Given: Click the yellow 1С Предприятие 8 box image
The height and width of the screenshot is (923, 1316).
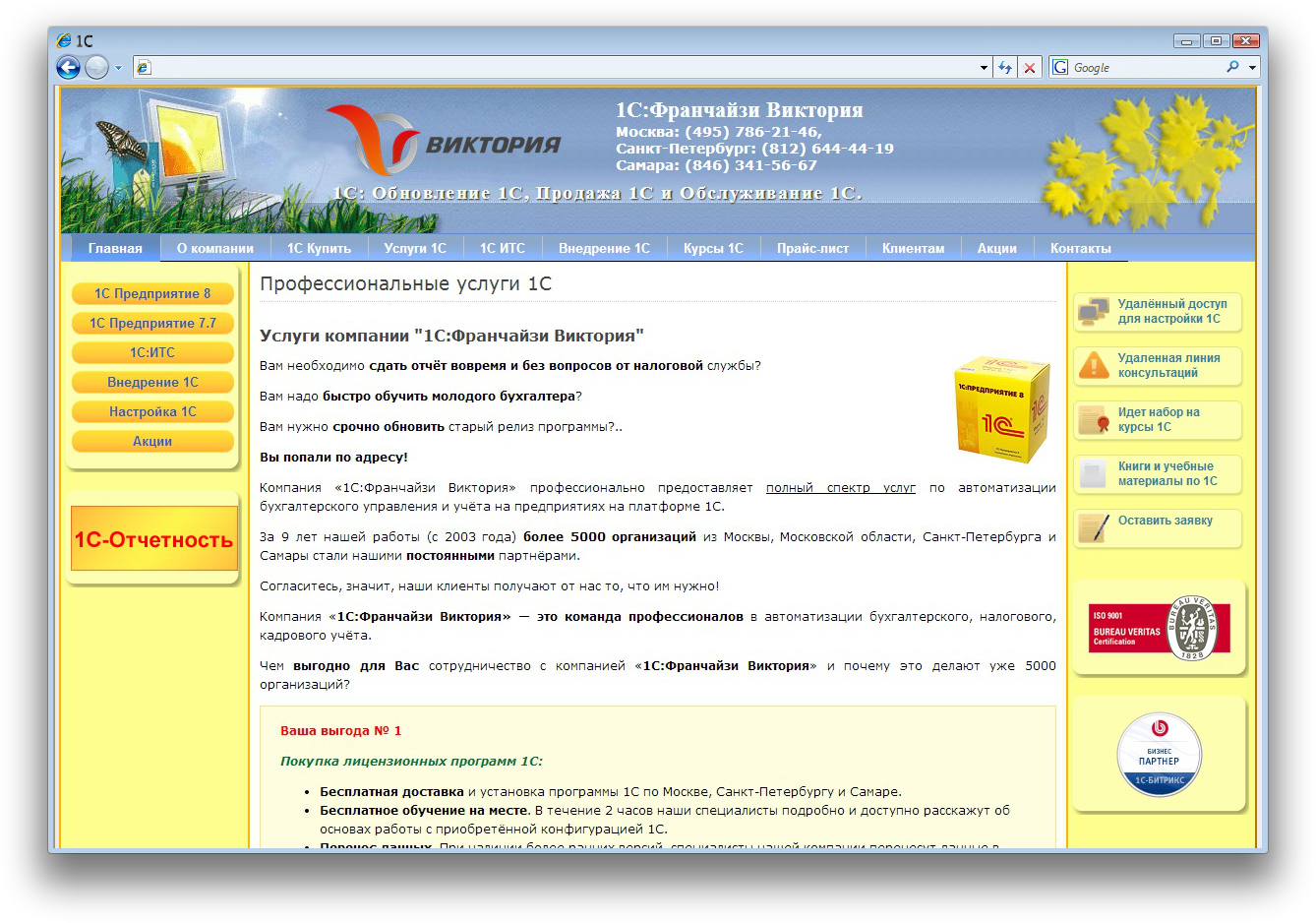Looking at the screenshot, I should tap(1001, 409).
